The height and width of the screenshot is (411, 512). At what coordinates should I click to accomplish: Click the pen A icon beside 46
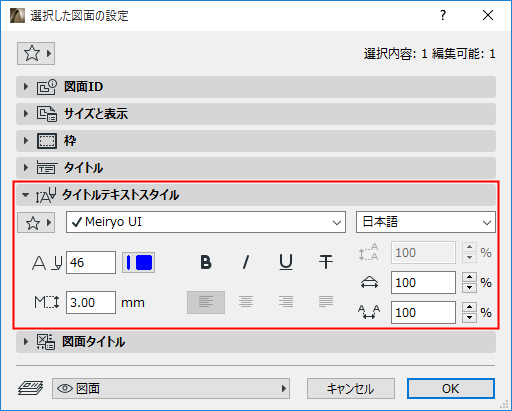tap(47, 263)
